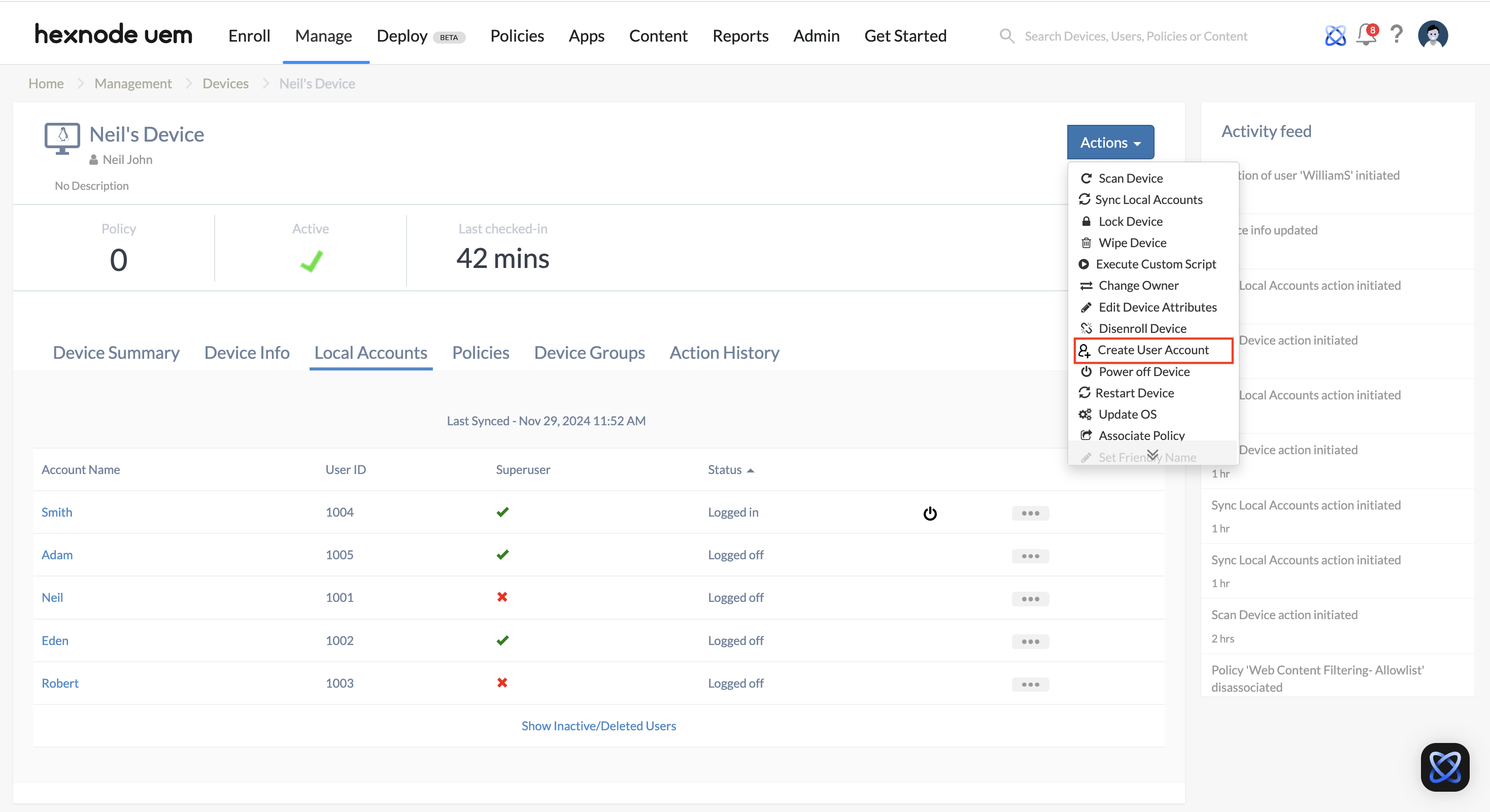Open the Smith account link
The image size is (1490, 812).
pos(57,513)
